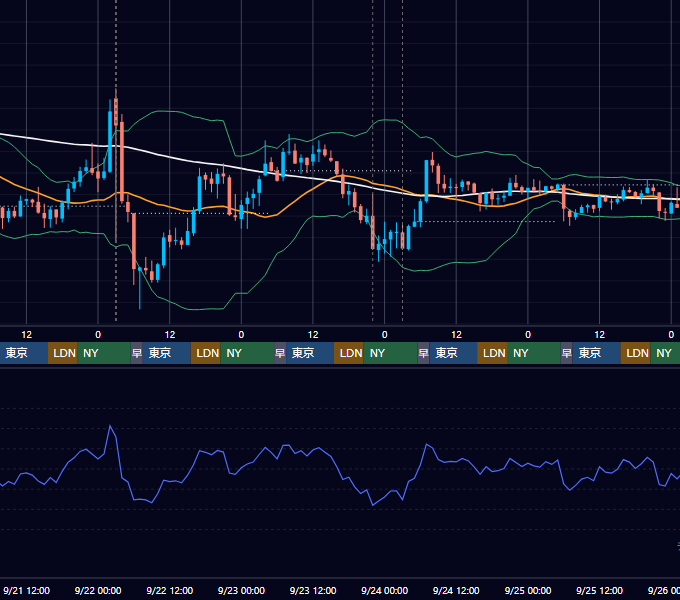The height and width of the screenshot is (600, 680).
Task: Click the oscillator peak near 9/22 00:00
Action: click(x=110, y=426)
